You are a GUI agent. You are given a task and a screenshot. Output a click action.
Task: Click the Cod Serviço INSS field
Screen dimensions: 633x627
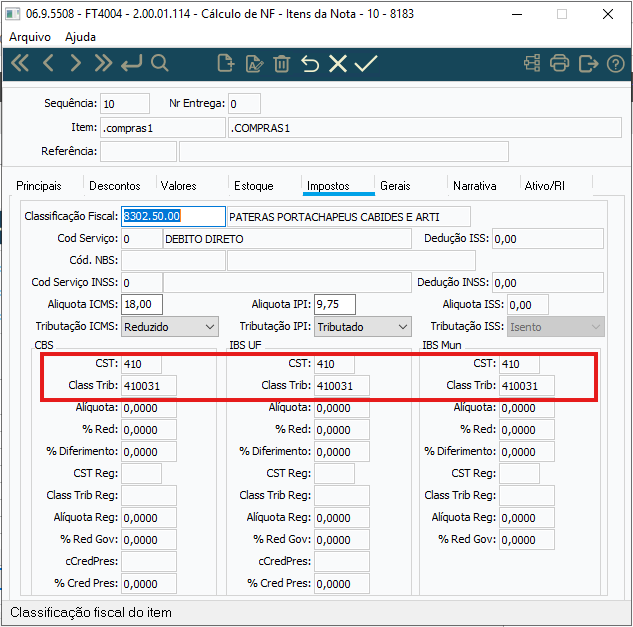click(142, 282)
